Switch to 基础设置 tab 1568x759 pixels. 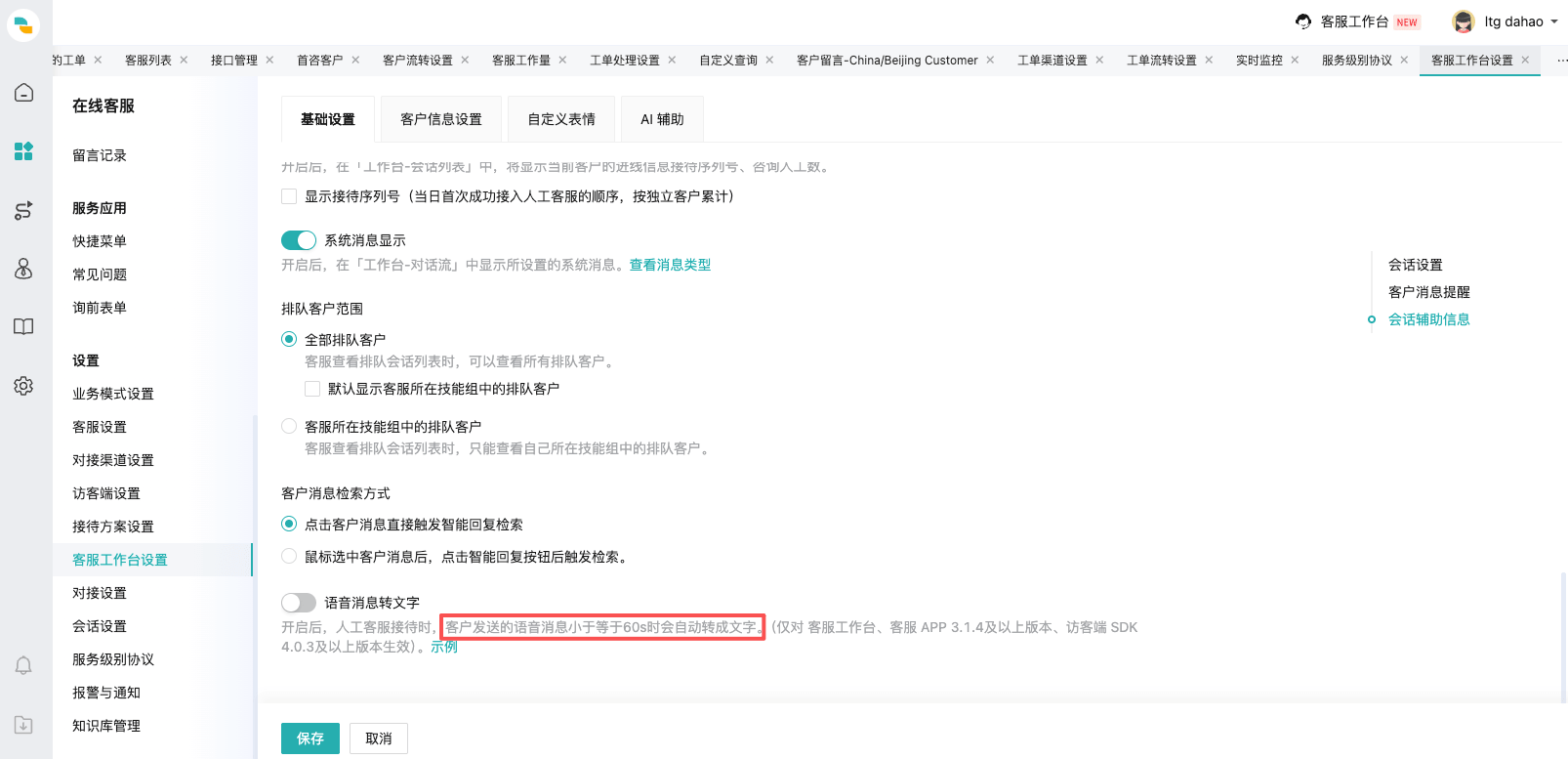point(328,119)
